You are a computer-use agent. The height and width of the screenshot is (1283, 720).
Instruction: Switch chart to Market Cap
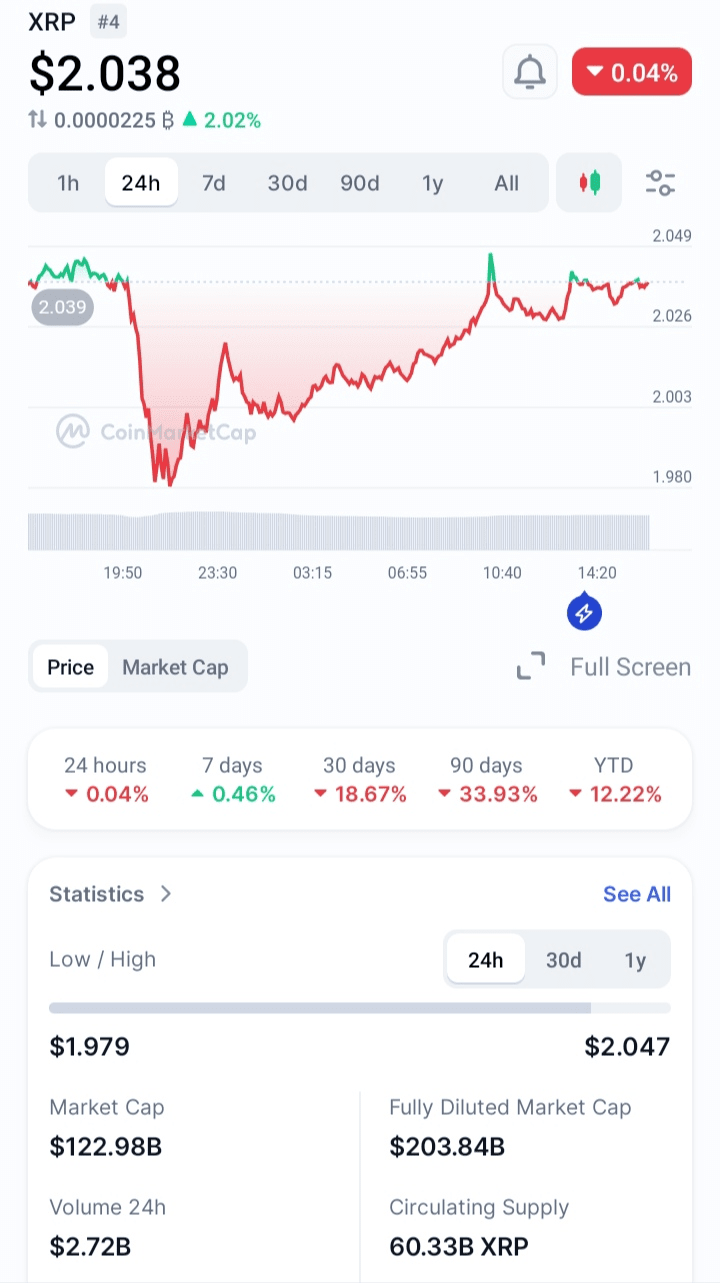tap(175, 667)
